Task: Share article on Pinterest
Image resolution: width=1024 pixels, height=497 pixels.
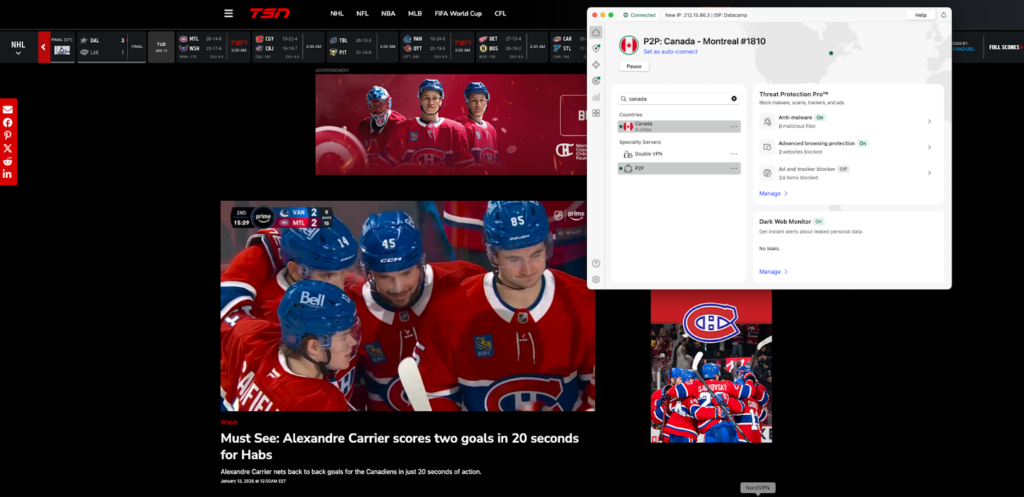Action: tap(7, 135)
